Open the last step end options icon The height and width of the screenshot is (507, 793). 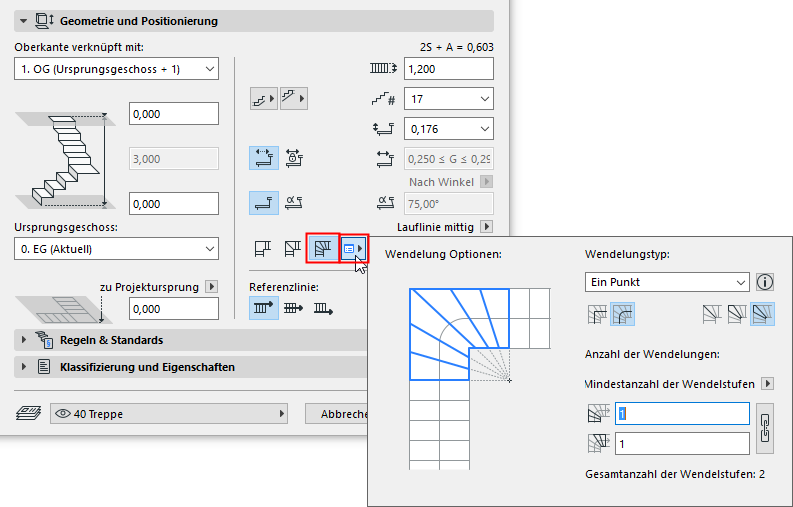[x=294, y=98]
